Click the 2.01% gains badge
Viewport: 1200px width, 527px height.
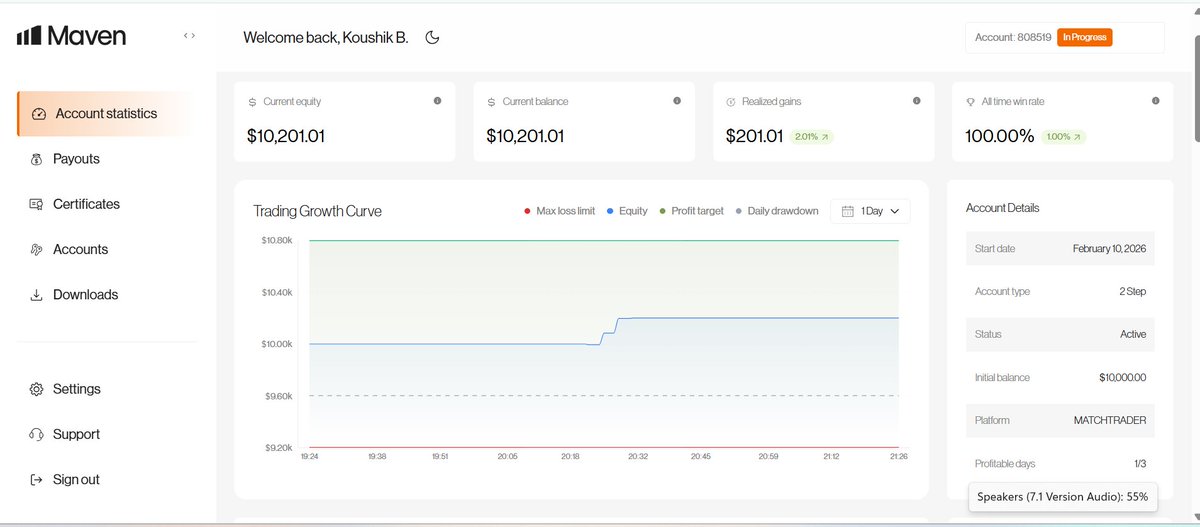click(811, 137)
